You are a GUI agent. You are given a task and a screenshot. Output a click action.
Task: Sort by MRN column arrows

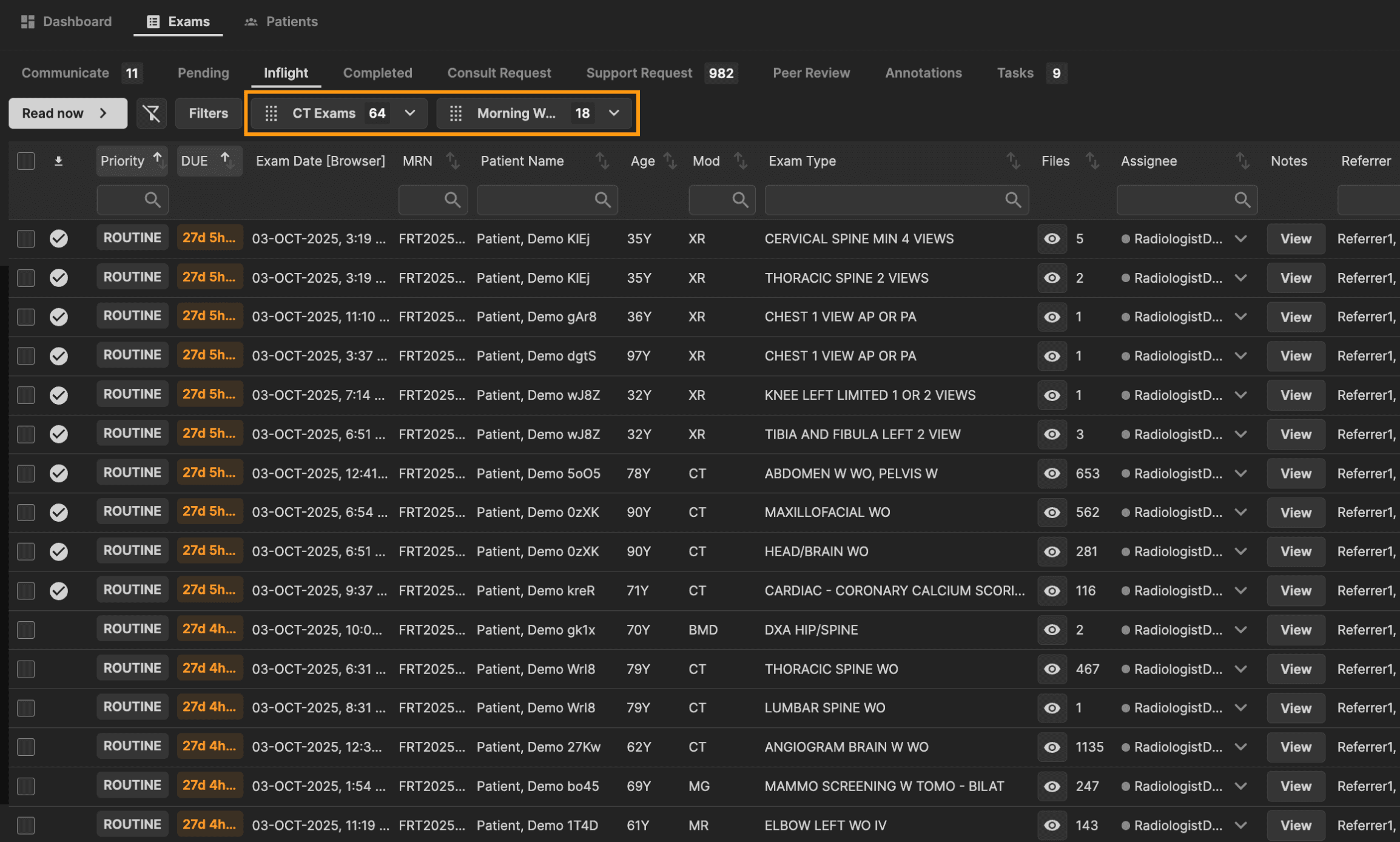[x=453, y=161]
